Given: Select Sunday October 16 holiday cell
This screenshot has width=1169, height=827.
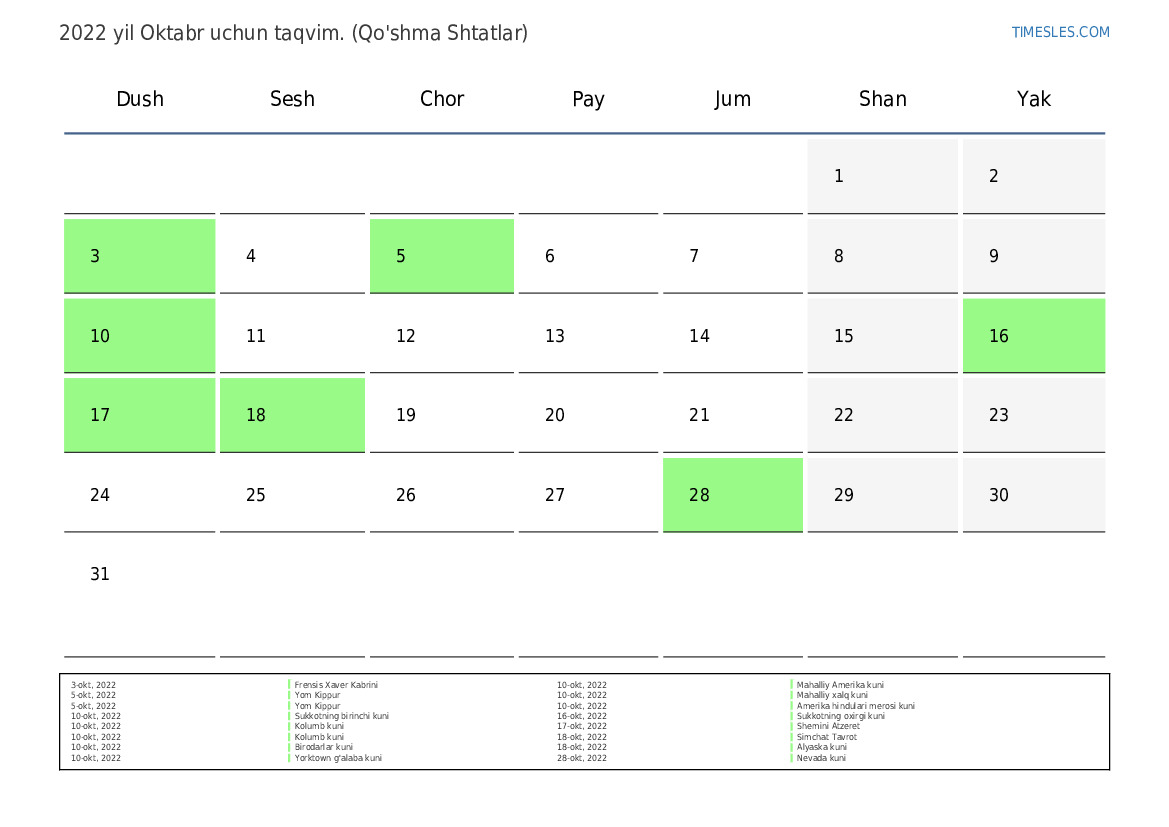Looking at the screenshot, I should (1033, 336).
